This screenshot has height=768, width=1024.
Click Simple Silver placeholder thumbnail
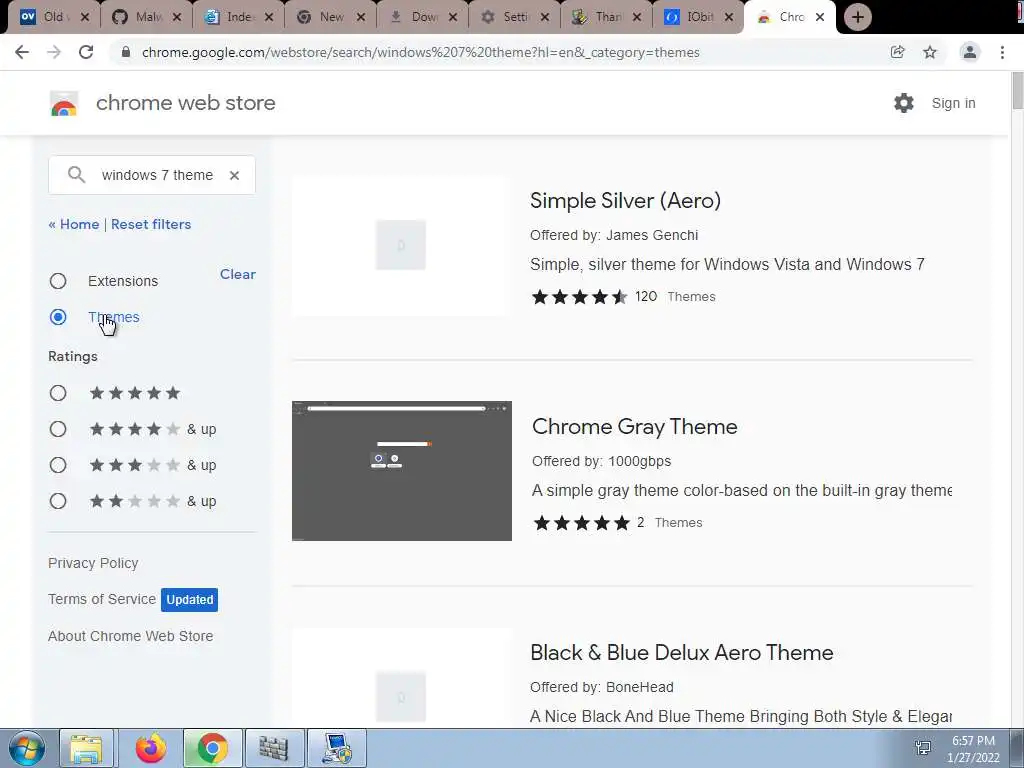tap(402, 246)
